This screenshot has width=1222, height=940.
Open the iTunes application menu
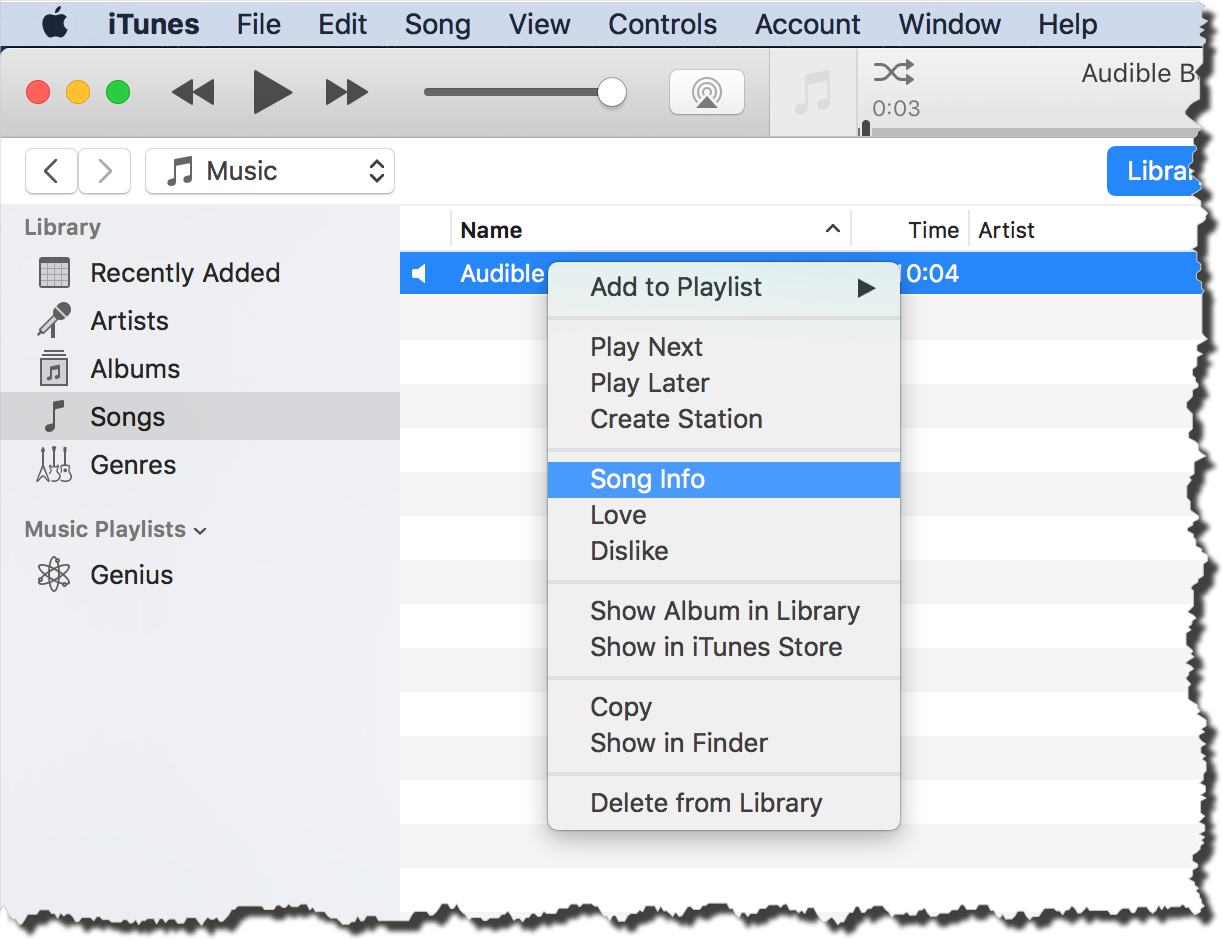click(x=154, y=24)
